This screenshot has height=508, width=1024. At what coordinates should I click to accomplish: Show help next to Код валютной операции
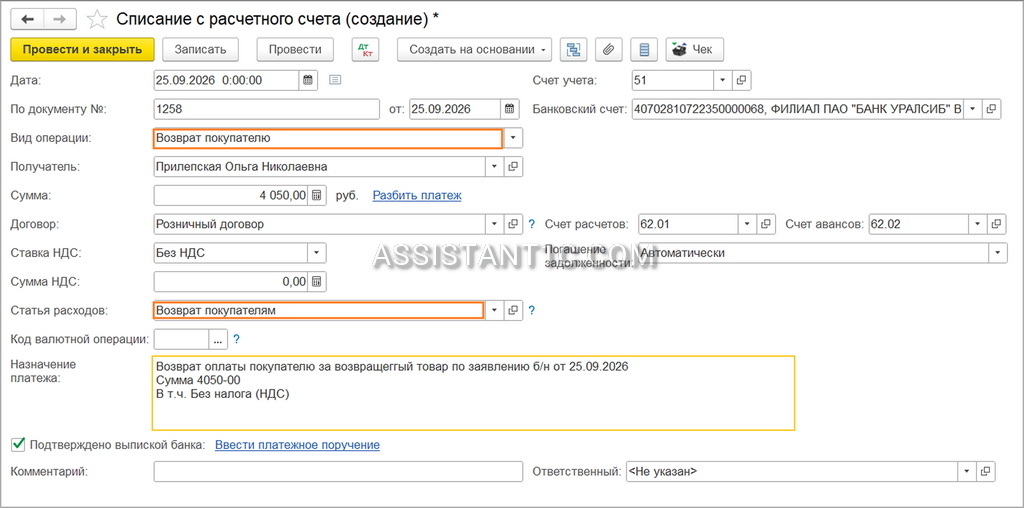[x=236, y=339]
